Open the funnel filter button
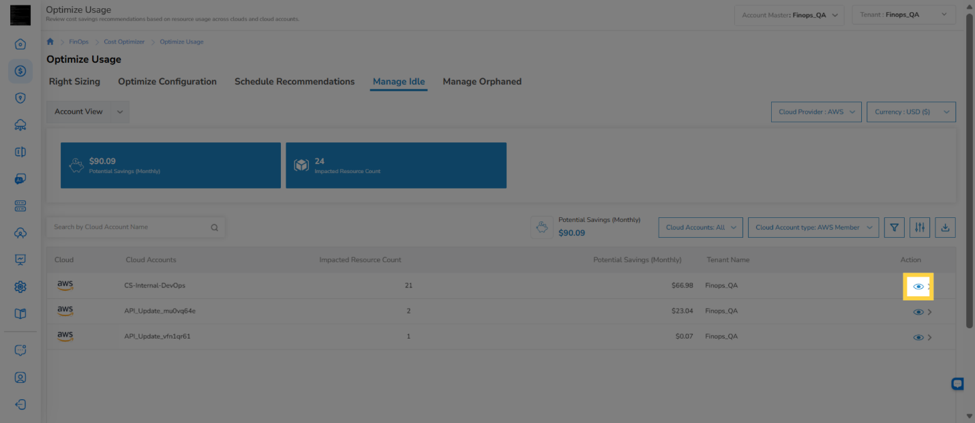 894,228
